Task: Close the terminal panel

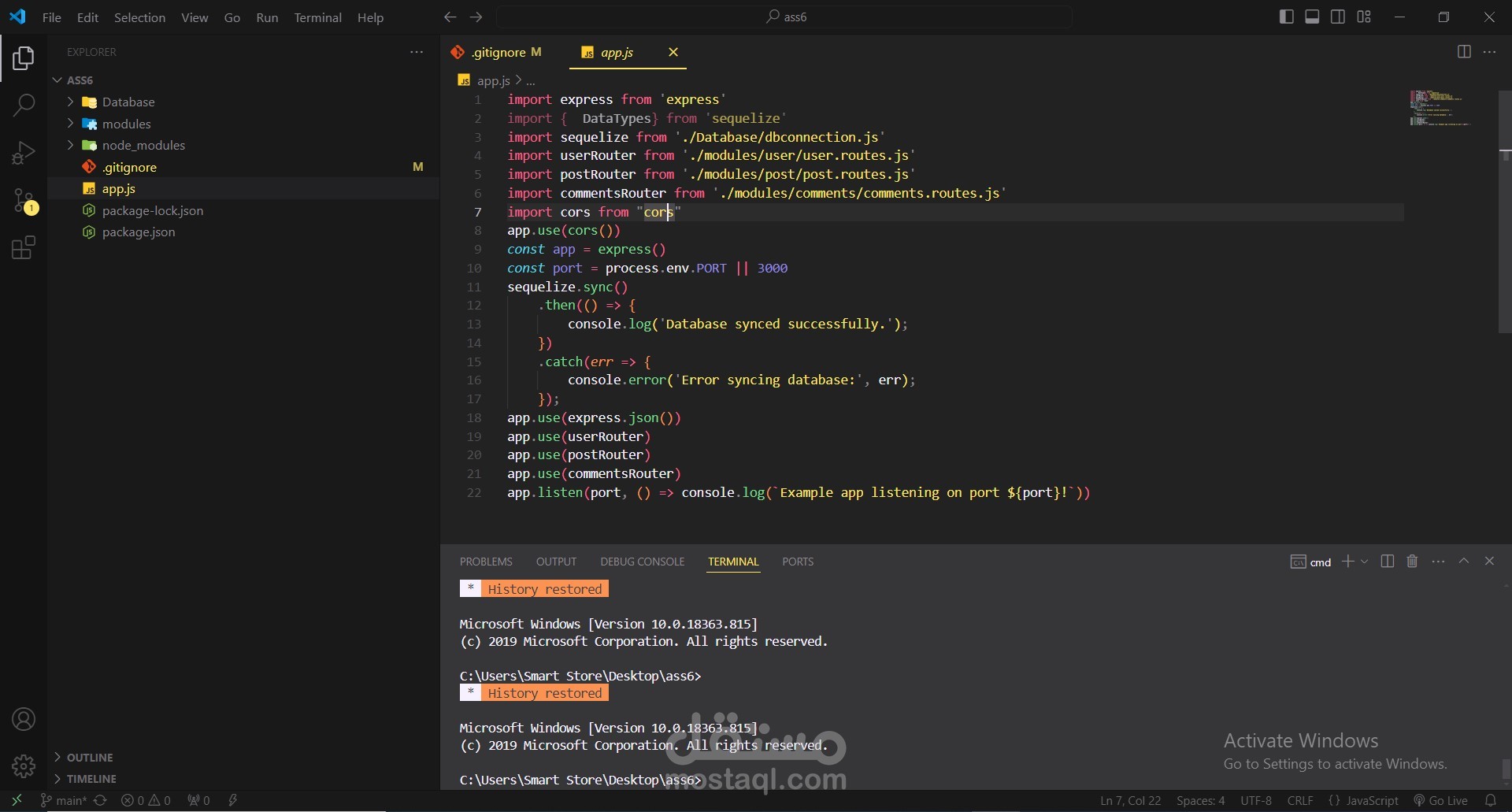Action: point(1489,562)
